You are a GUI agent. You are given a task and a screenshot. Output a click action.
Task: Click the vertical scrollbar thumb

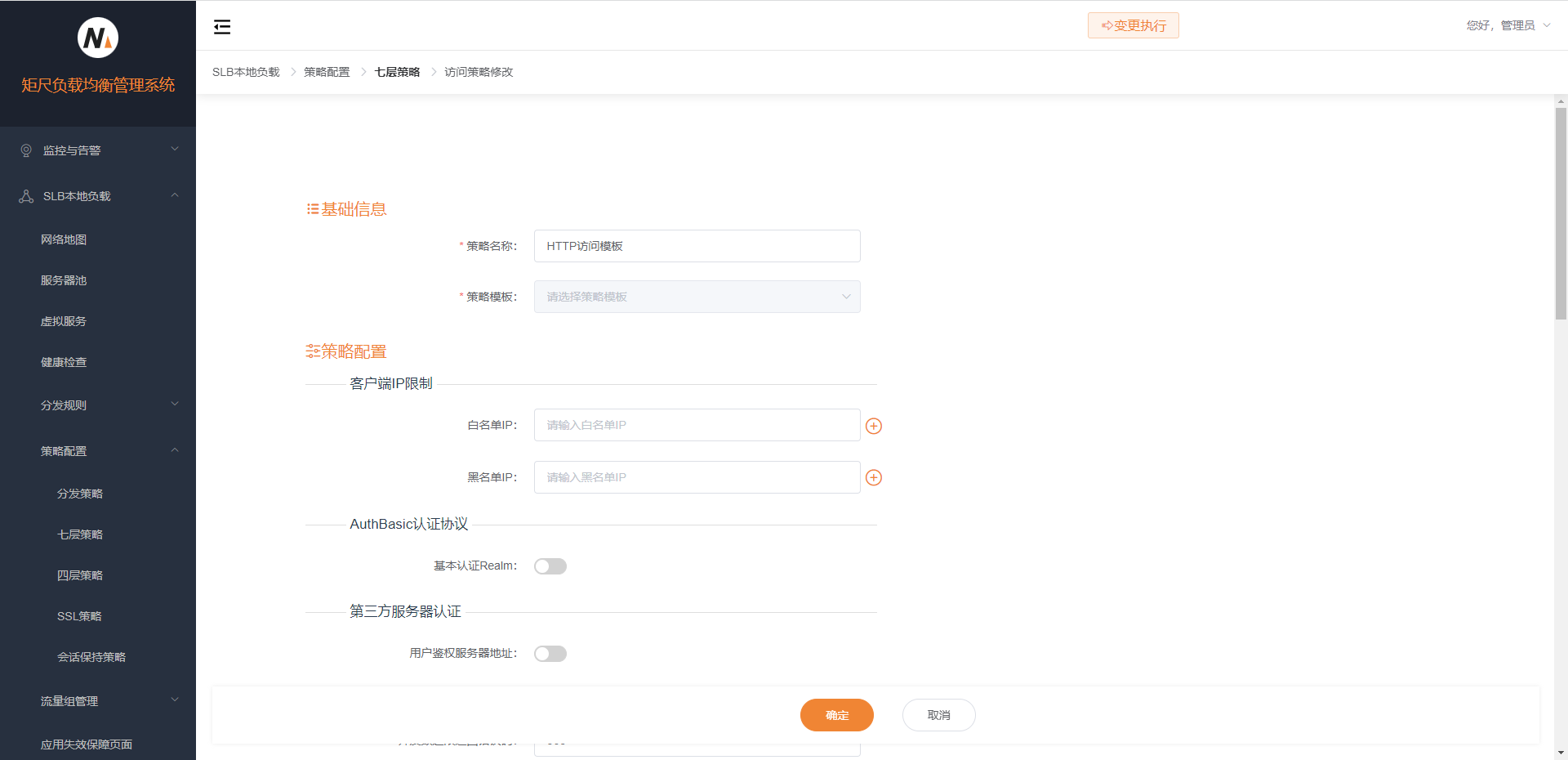click(1561, 213)
